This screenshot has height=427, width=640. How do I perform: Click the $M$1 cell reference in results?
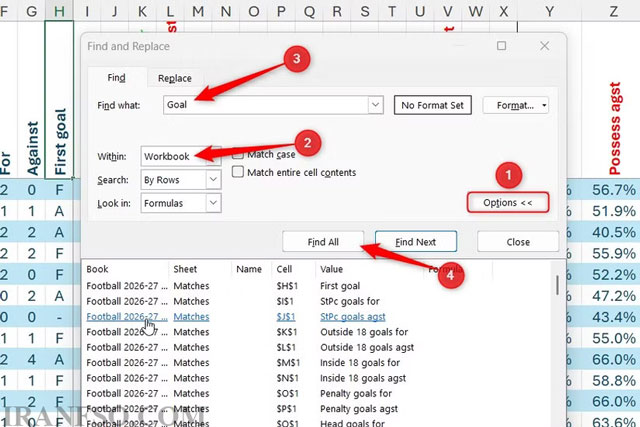(288, 363)
